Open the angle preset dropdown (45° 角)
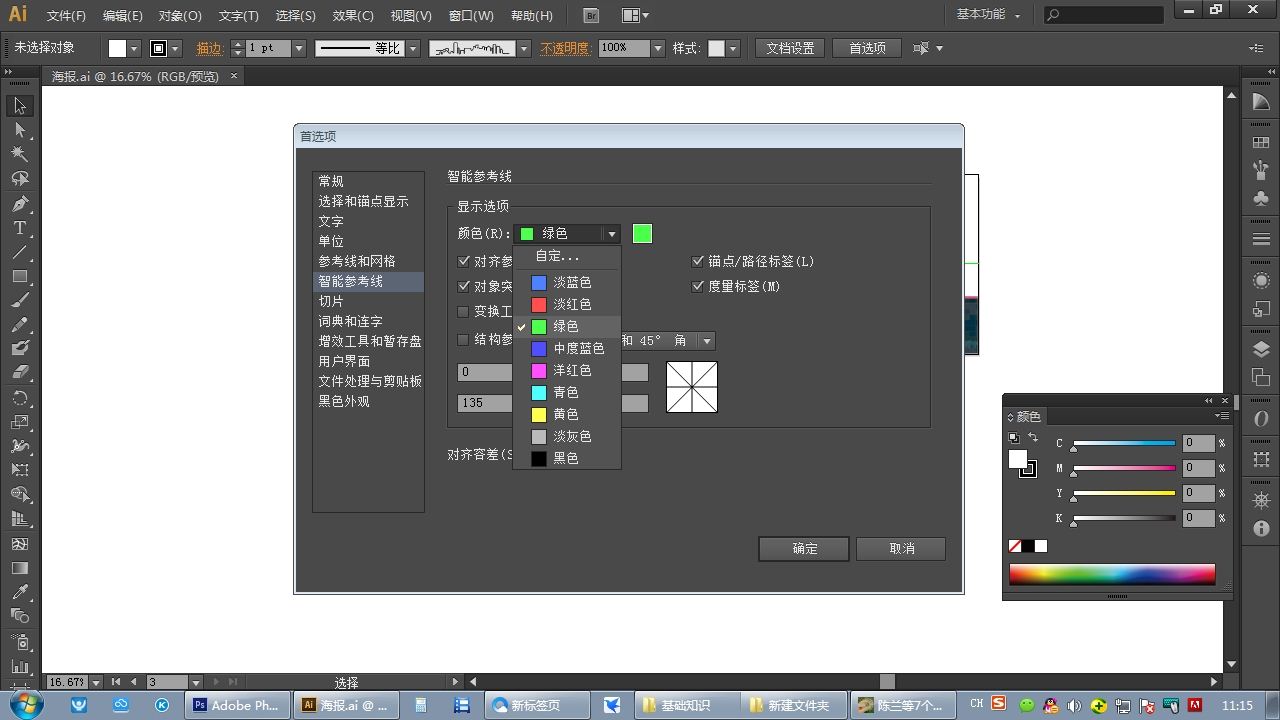Screen dimensions: 1280x720 [706, 341]
